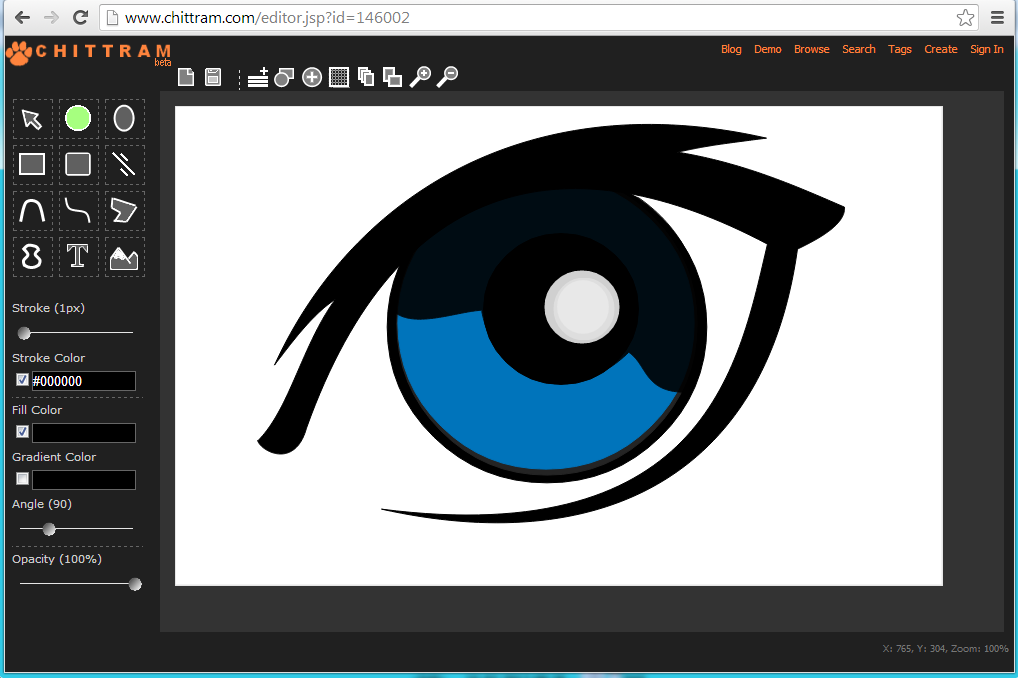This screenshot has width=1018, height=678.
Task: Select the line drawing tool
Action: pos(124,164)
